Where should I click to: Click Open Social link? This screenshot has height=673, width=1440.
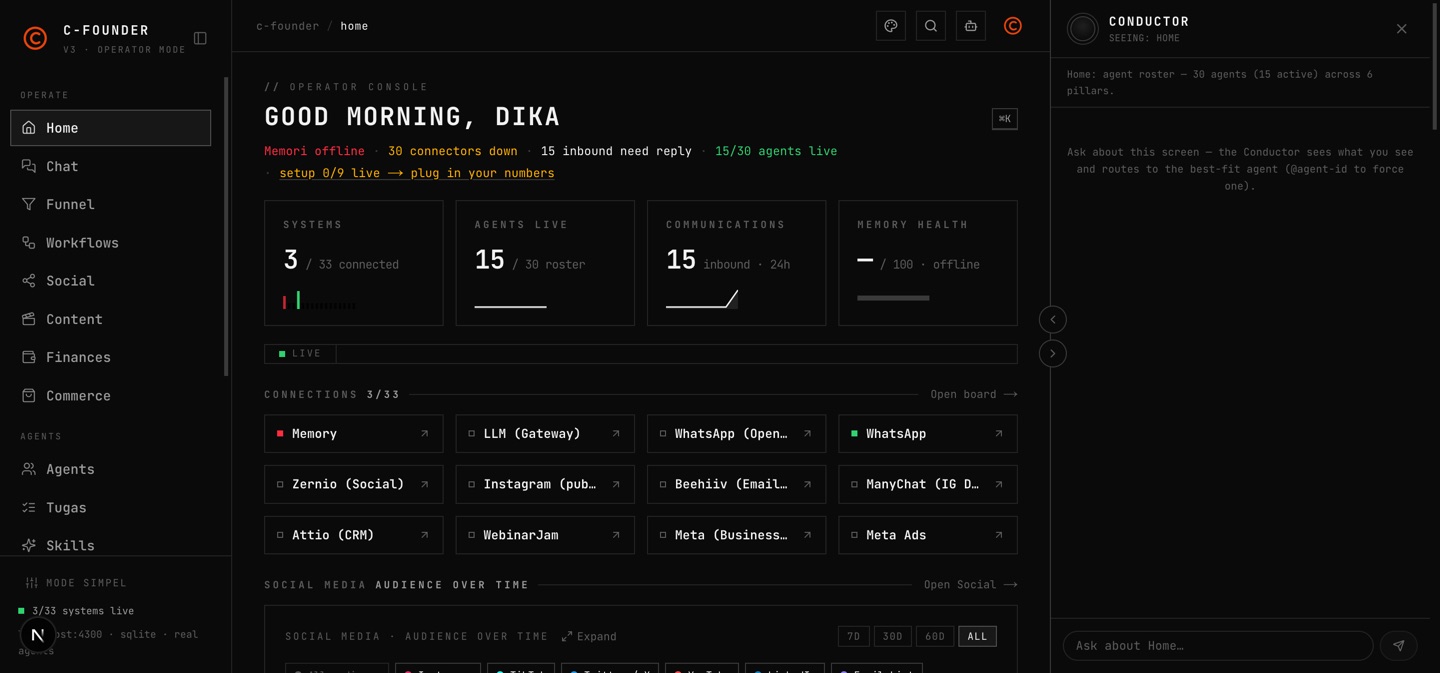971,585
